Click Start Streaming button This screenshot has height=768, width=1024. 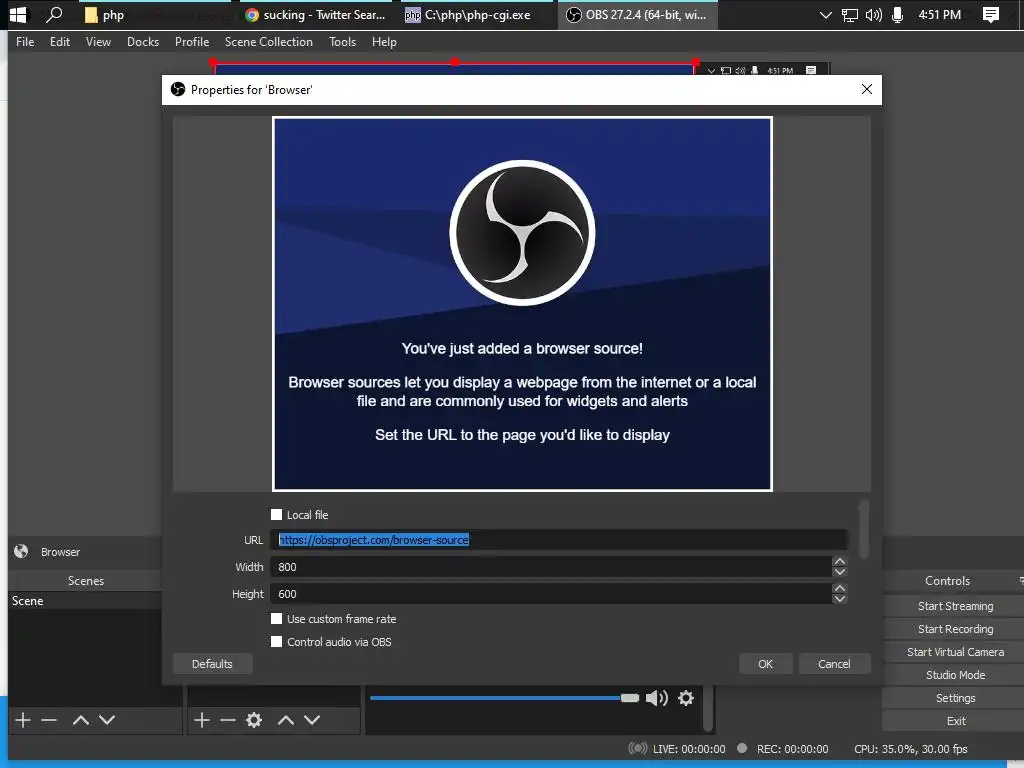[955, 606]
